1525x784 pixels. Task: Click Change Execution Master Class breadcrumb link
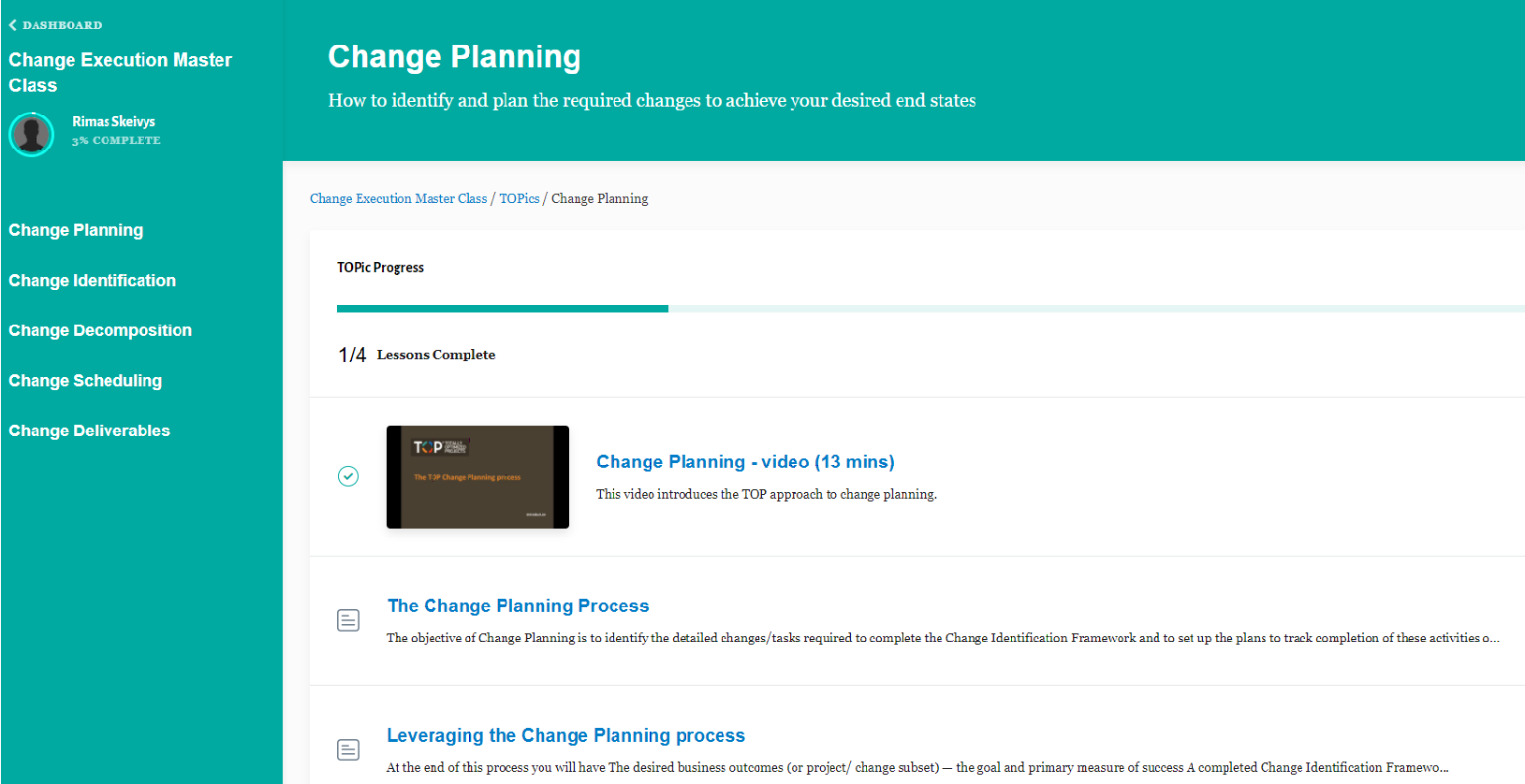pyautogui.click(x=398, y=198)
